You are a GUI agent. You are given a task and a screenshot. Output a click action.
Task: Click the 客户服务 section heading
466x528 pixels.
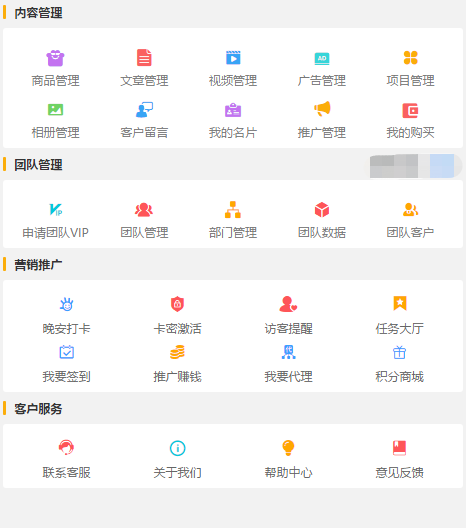[x=38, y=409]
